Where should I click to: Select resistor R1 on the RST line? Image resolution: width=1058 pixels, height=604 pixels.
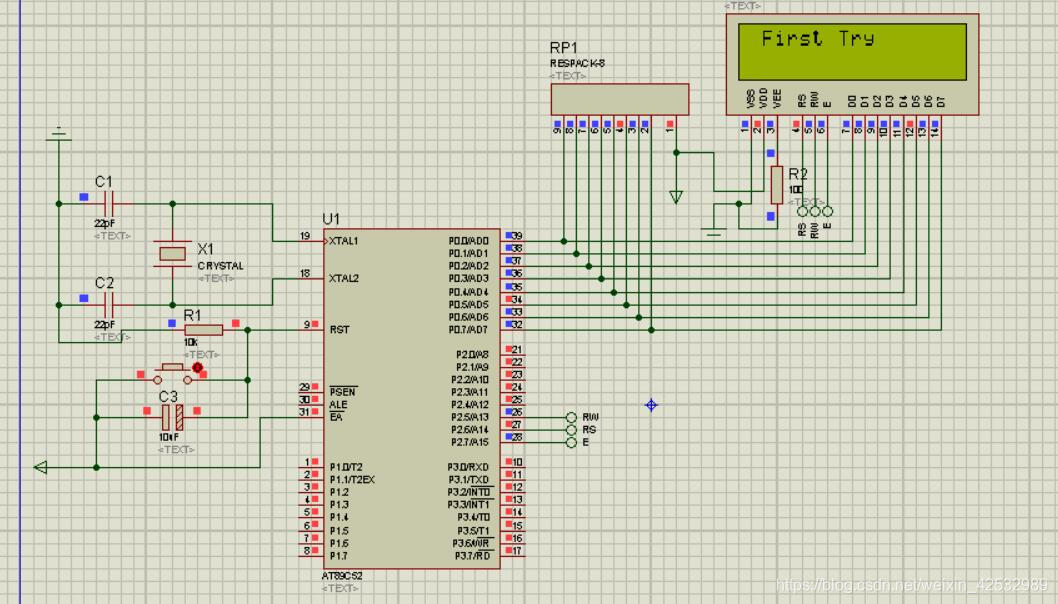click(x=203, y=329)
